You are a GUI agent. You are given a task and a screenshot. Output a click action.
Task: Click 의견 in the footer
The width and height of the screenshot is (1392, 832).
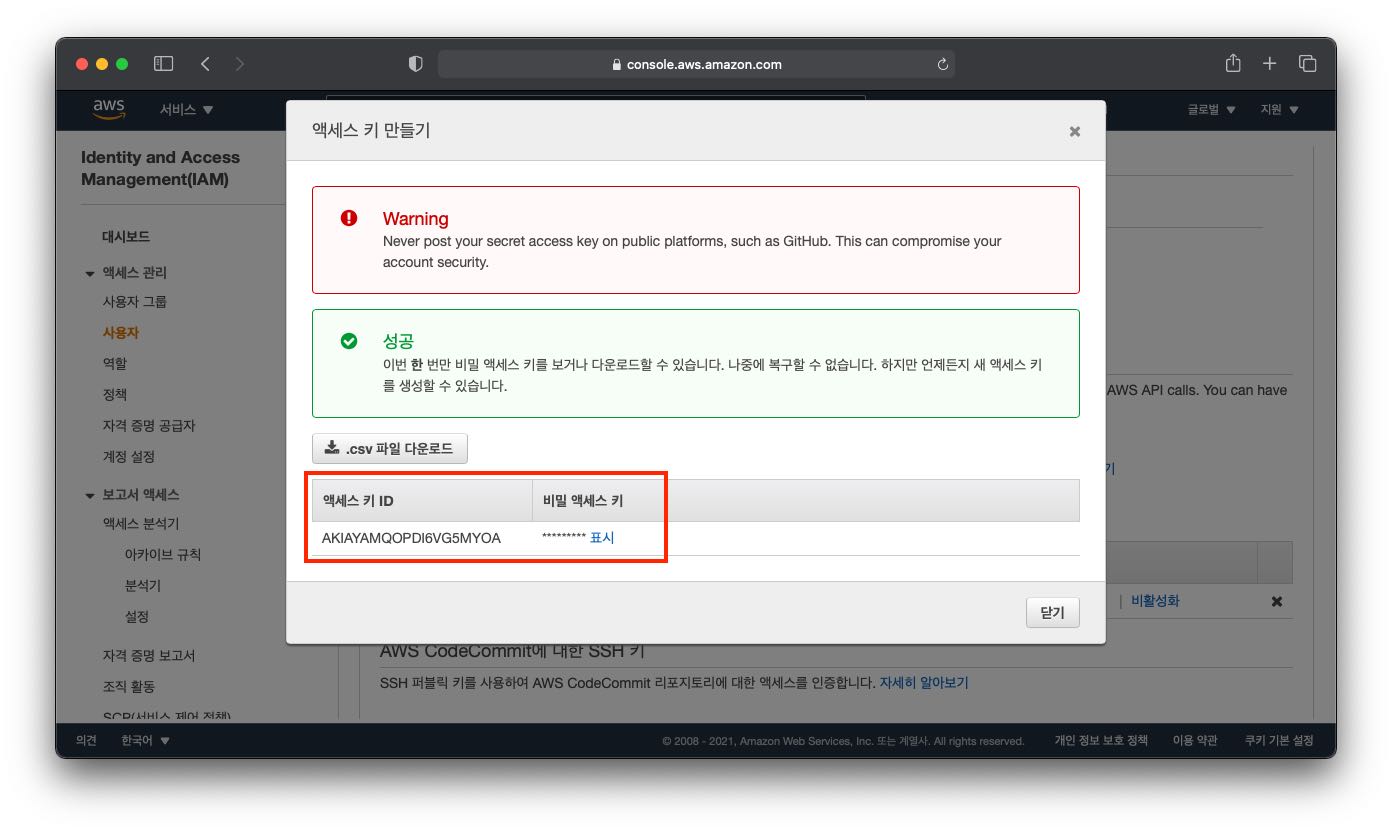87,741
